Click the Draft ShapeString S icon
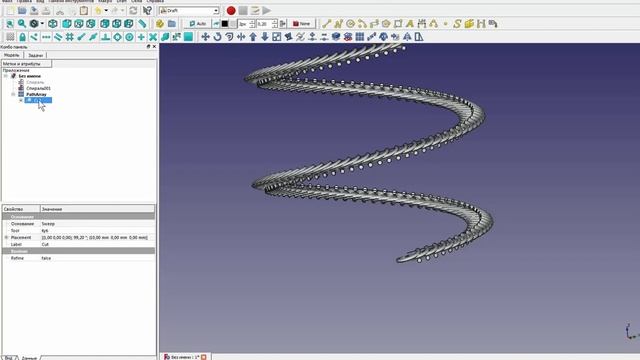This screenshot has width=640, height=360. (457, 24)
